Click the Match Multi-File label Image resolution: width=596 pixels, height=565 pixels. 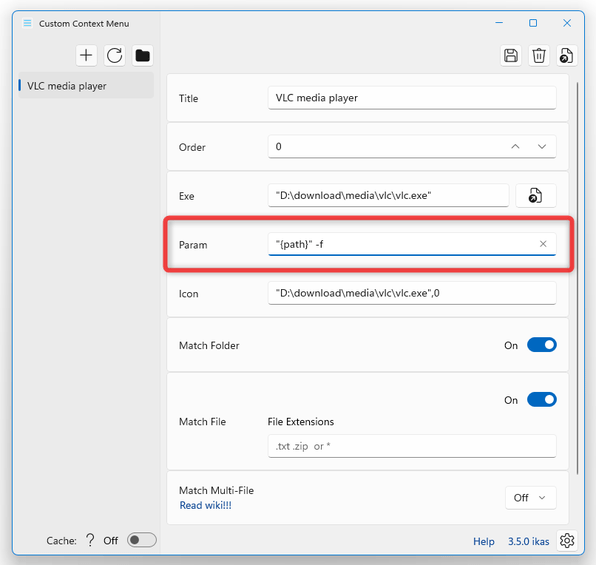pos(216,490)
